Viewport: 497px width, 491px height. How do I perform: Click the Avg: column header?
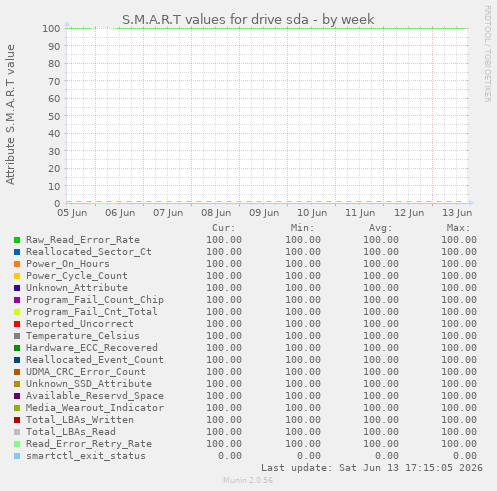click(380, 228)
